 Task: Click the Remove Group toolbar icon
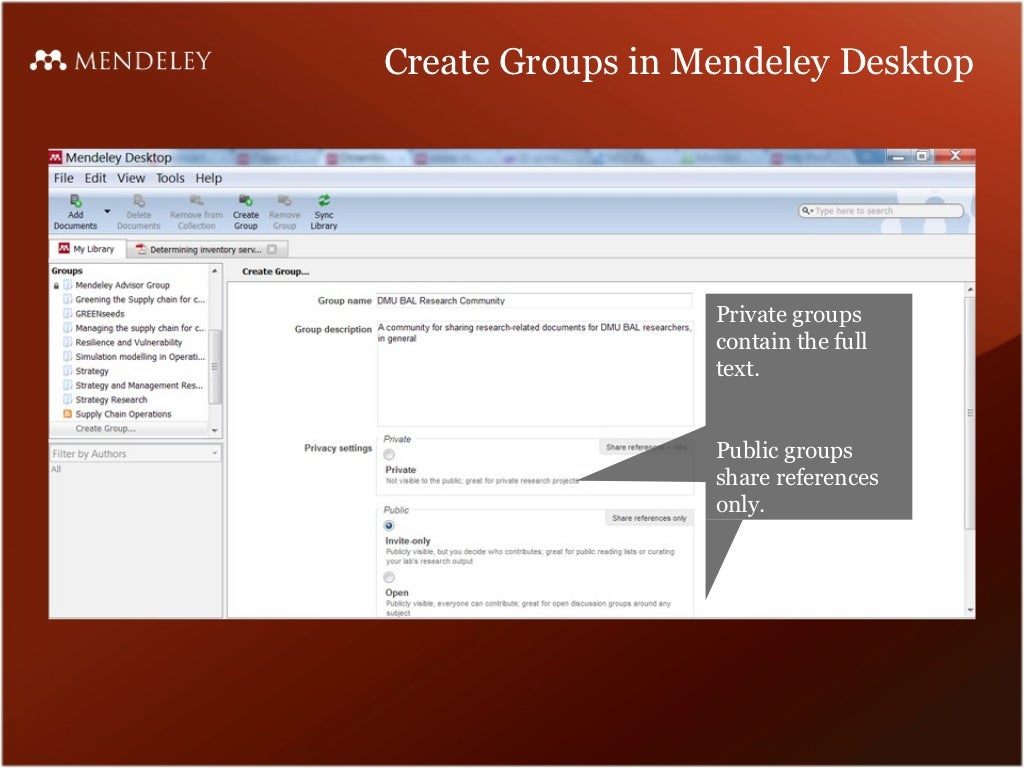[284, 200]
